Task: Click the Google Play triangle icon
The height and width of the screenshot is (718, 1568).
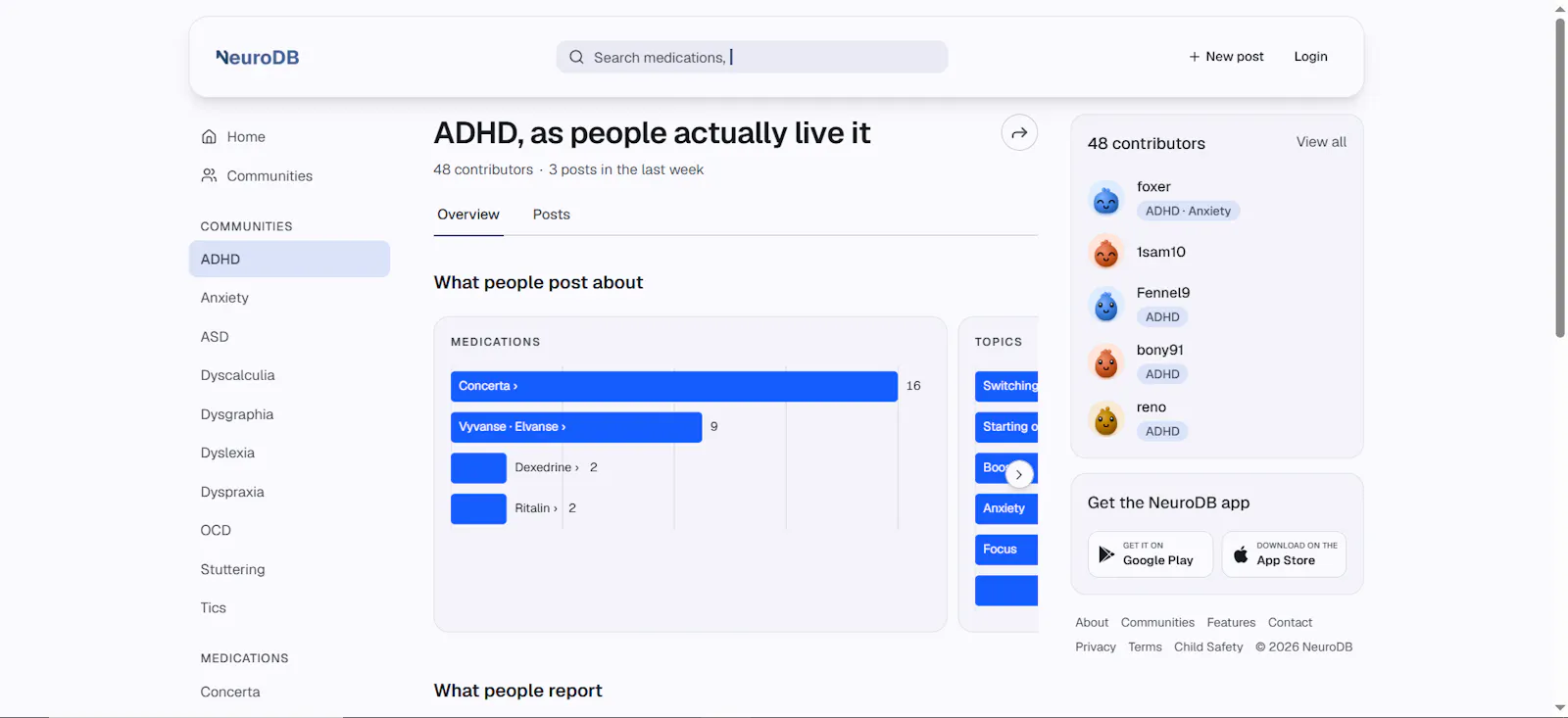Action: click(1106, 554)
